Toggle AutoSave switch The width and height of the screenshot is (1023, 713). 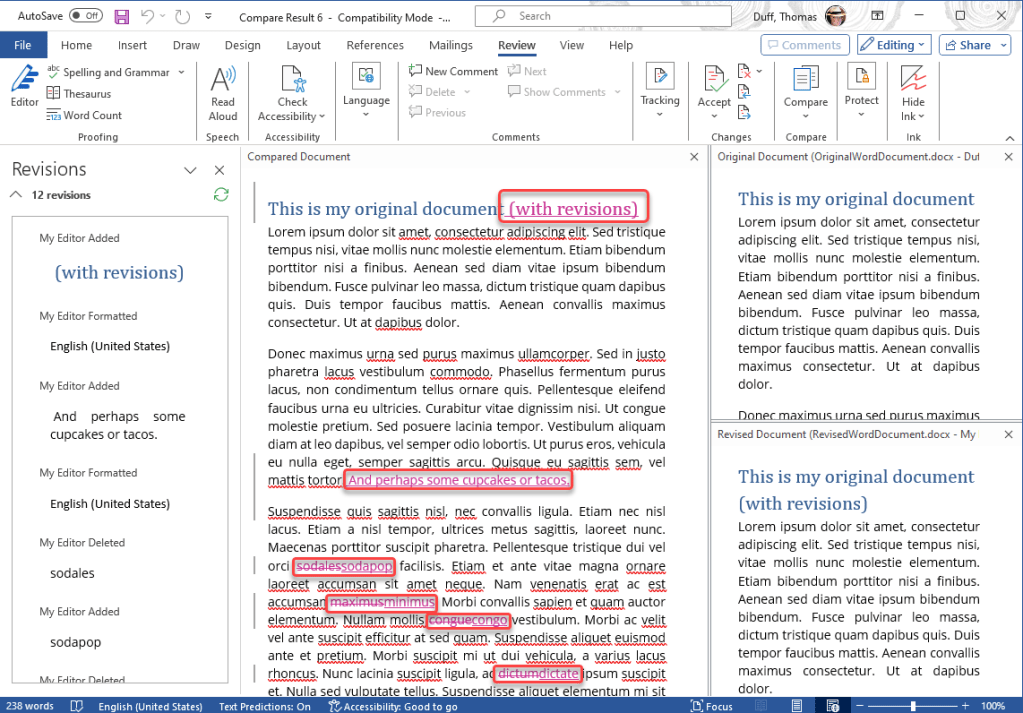click(x=86, y=16)
